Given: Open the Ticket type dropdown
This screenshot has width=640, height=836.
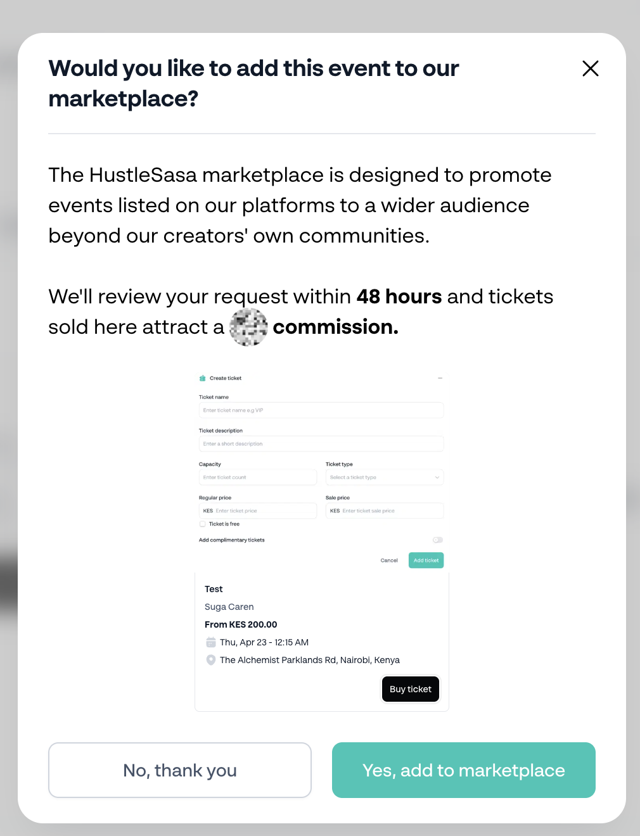Looking at the screenshot, I should click(x=385, y=477).
